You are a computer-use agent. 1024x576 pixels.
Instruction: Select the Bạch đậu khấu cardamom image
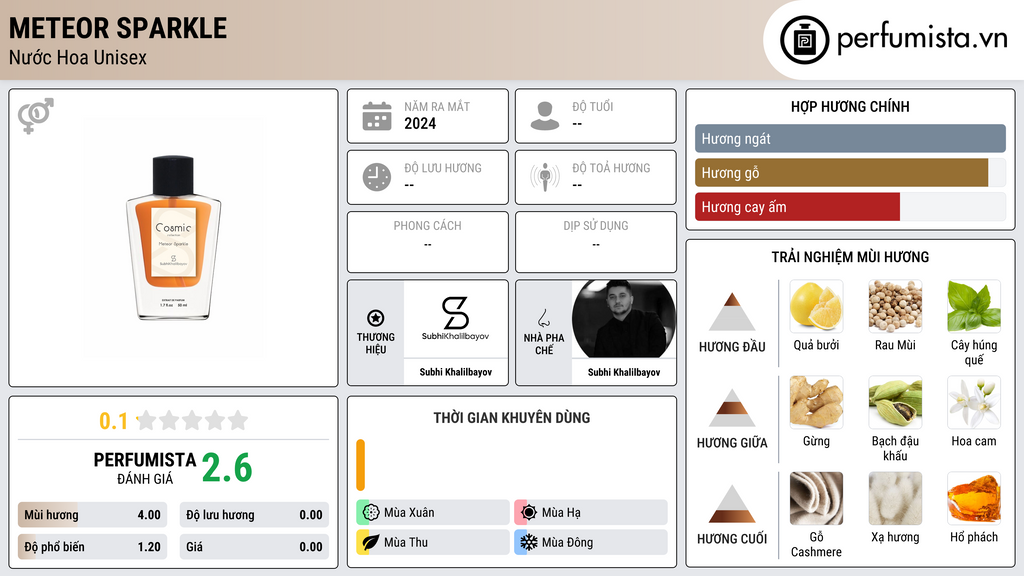895,402
